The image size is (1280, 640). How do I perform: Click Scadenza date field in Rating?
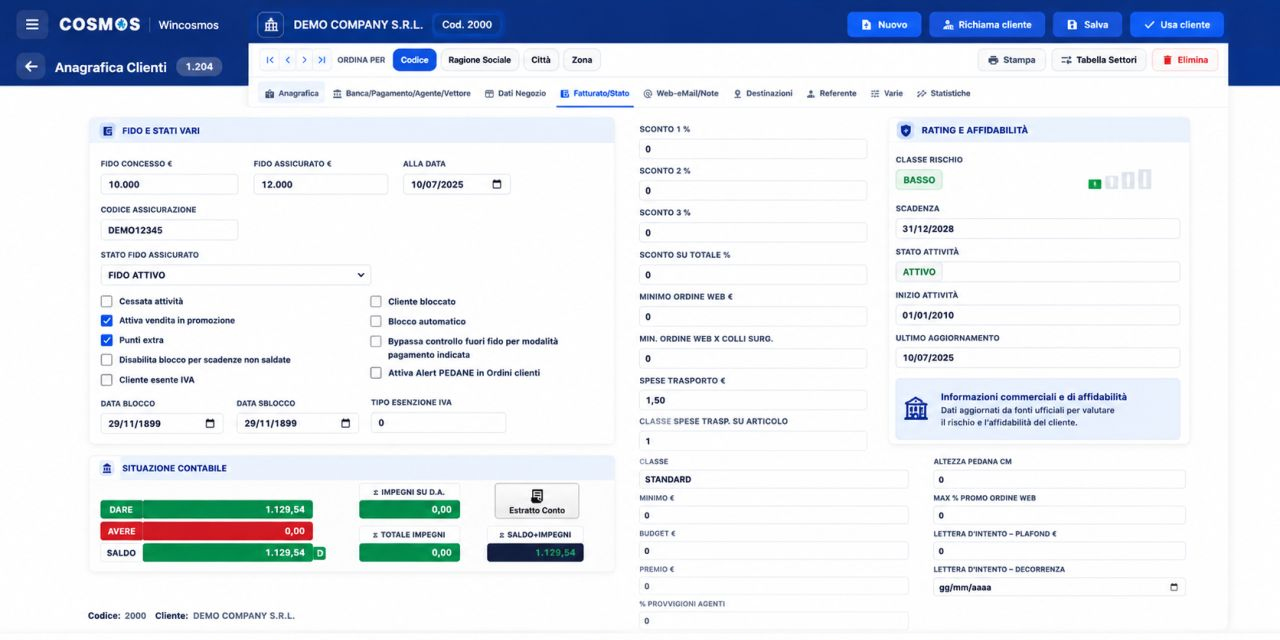pyautogui.click(x=1037, y=229)
